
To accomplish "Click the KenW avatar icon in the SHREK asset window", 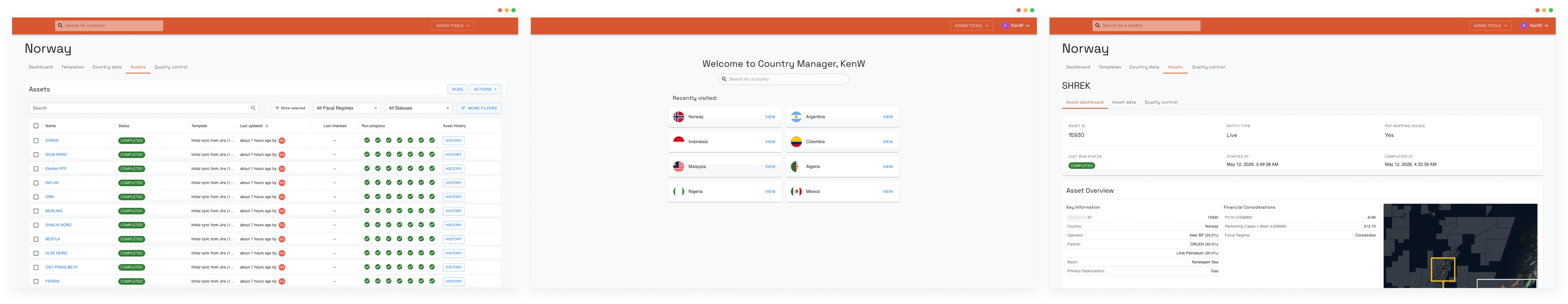I will [x=1524, y=26].
